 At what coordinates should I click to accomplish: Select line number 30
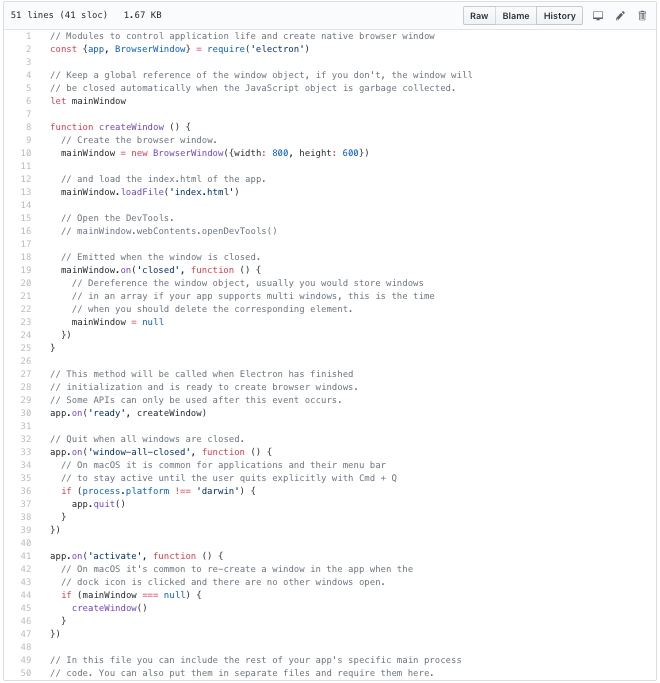[26, 413]
